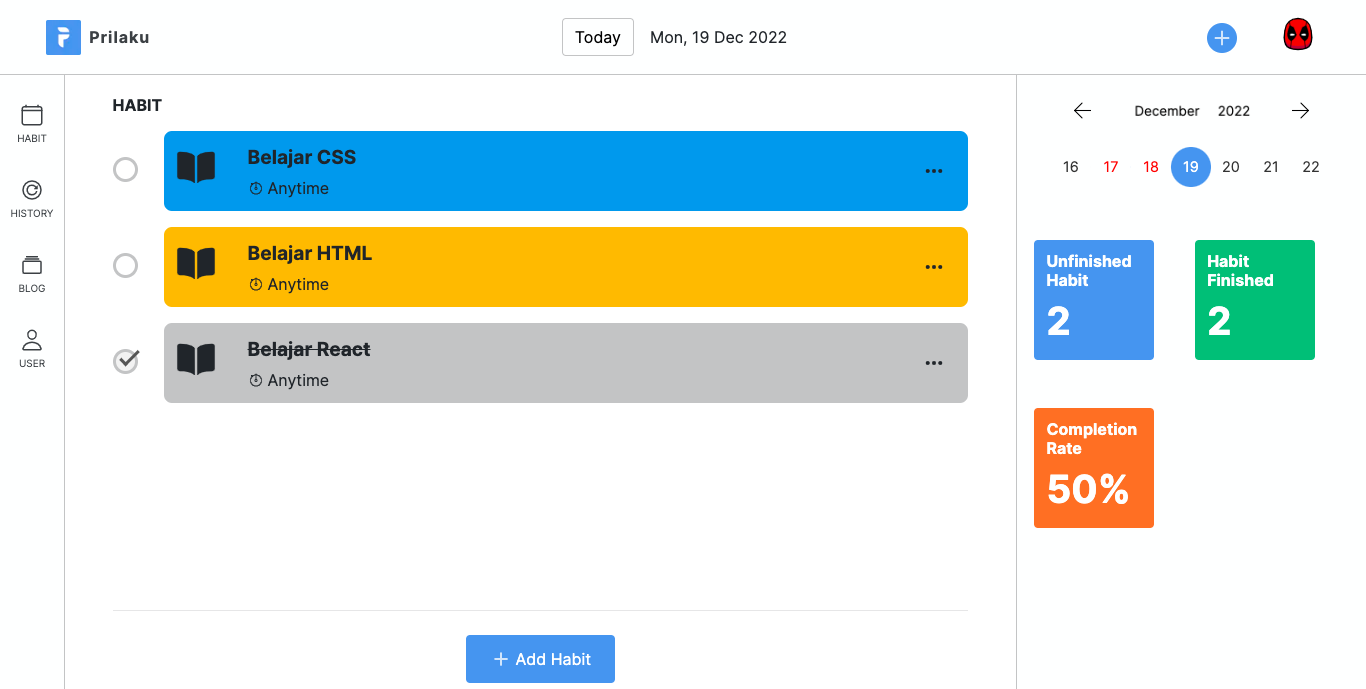
Task: Open the User sidebar section
Action: click(x=32, y=349)
